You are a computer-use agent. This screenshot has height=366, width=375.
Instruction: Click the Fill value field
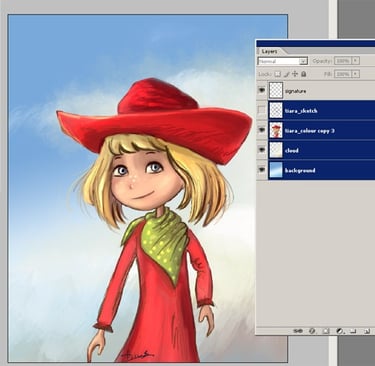point(343,74)
